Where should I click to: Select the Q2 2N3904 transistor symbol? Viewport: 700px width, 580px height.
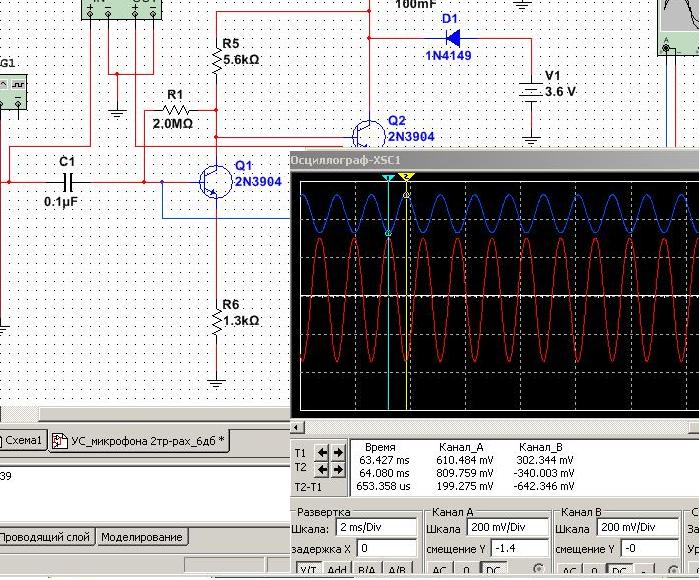click(x=366, y=133)
